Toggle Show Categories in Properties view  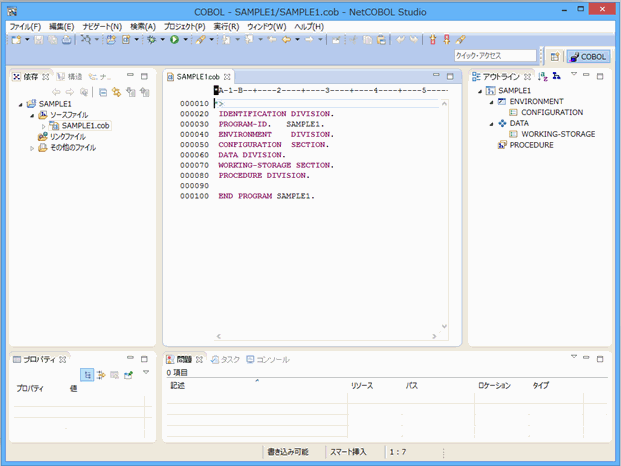(x=87, y=375)
